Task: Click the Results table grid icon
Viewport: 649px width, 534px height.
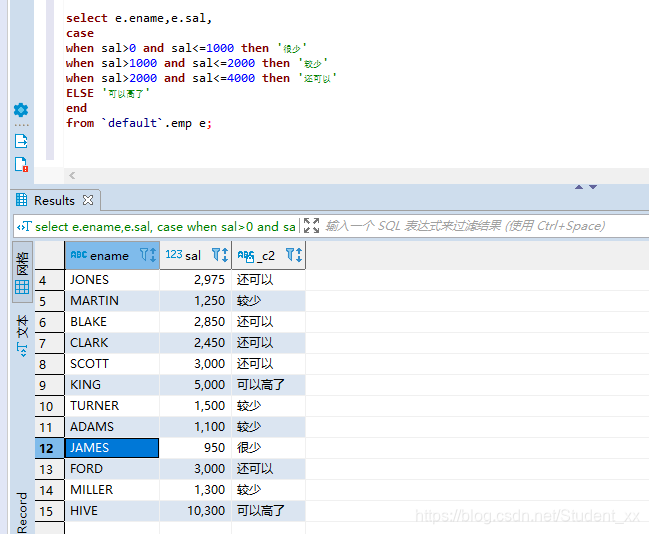Action: pyautogui.click(x=22, y=200)
